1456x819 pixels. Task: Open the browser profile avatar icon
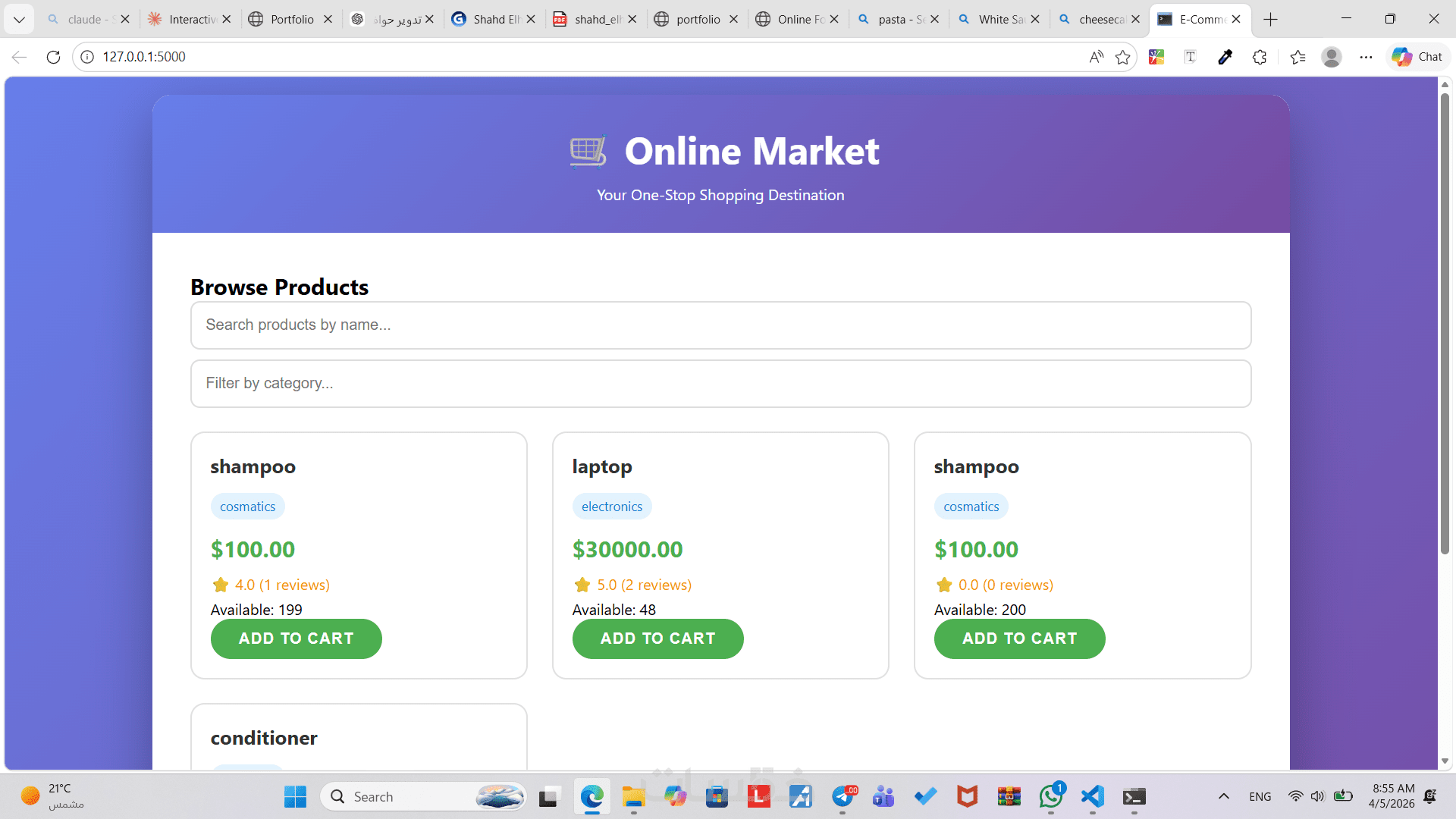tap(1332, 57)
